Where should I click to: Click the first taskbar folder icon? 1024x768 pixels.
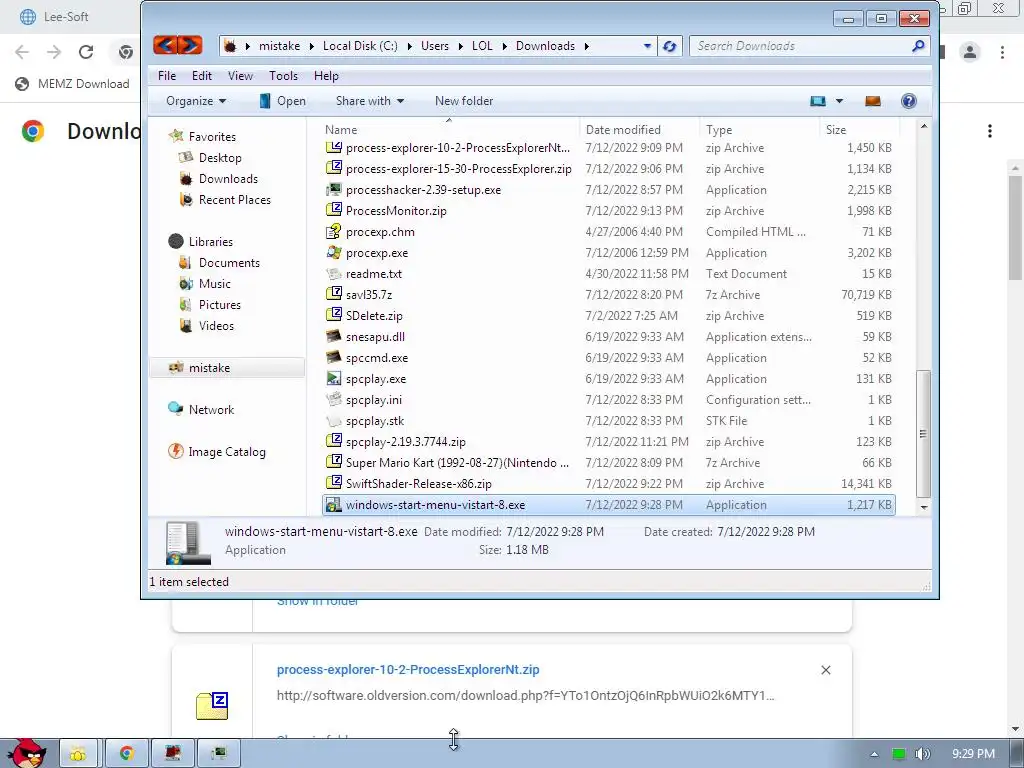tap(78, 754)
